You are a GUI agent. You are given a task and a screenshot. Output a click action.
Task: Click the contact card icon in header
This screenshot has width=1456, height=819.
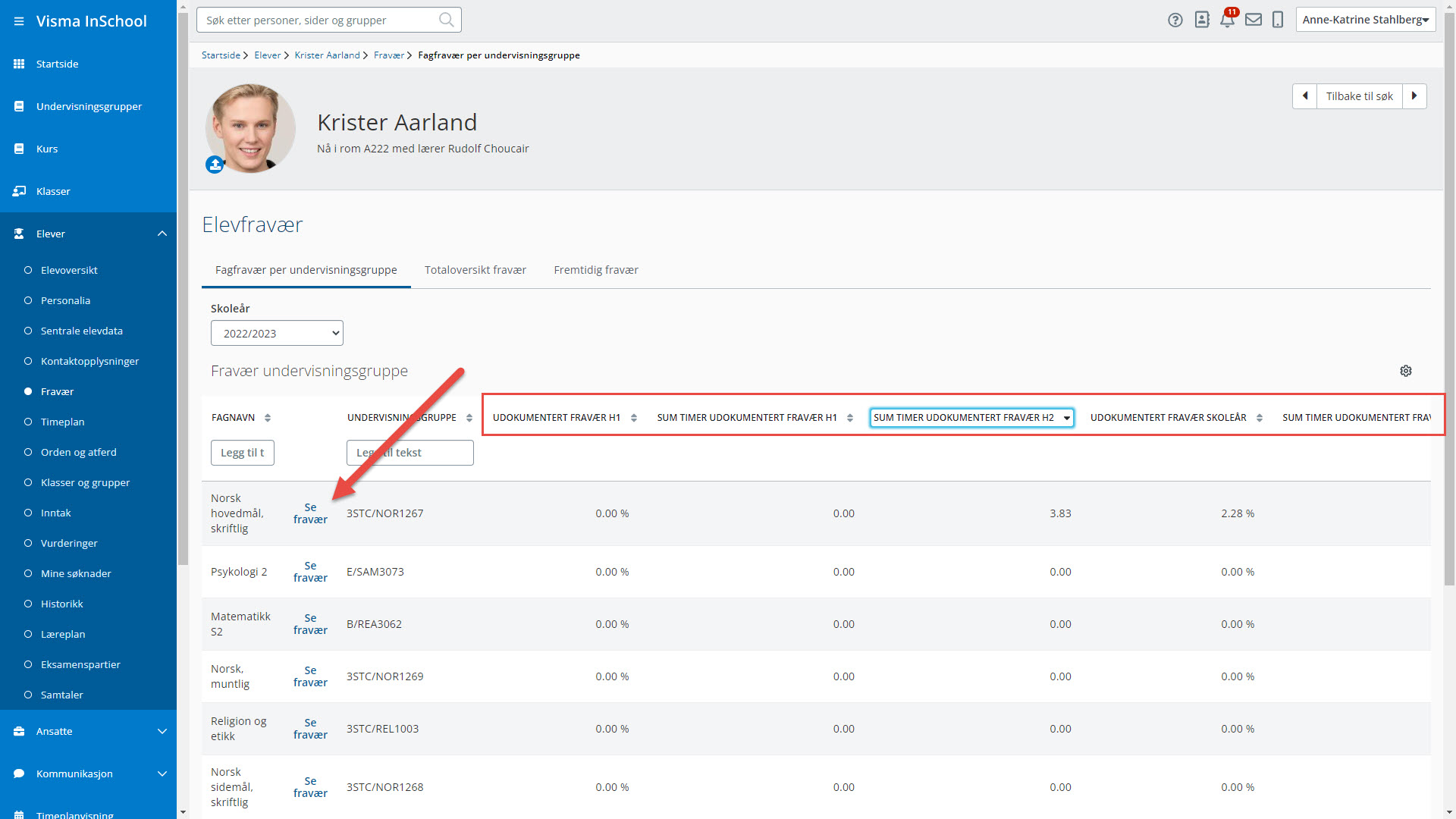pos(1201,20)
